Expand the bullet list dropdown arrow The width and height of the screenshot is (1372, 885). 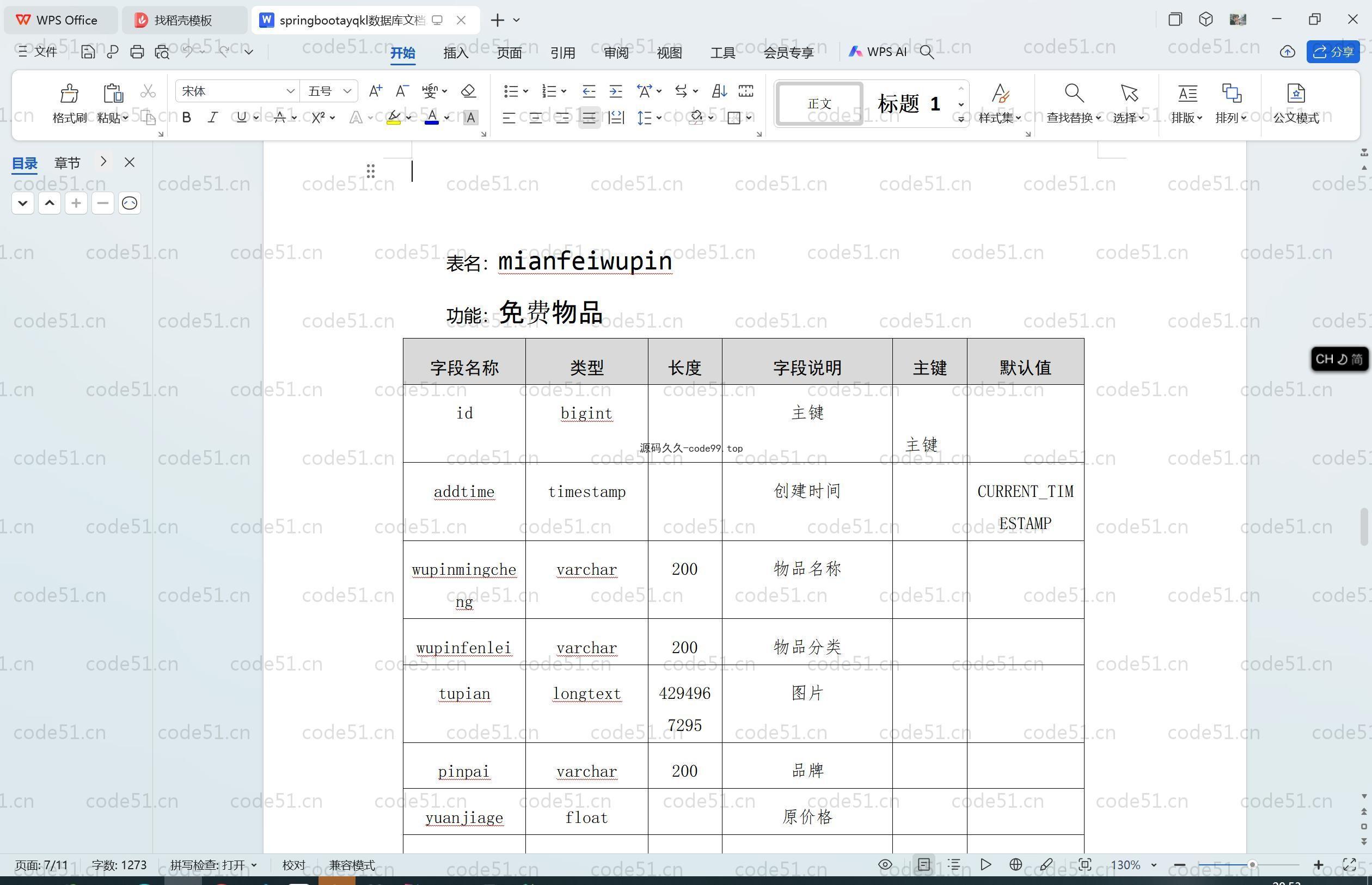coord(525,91)
